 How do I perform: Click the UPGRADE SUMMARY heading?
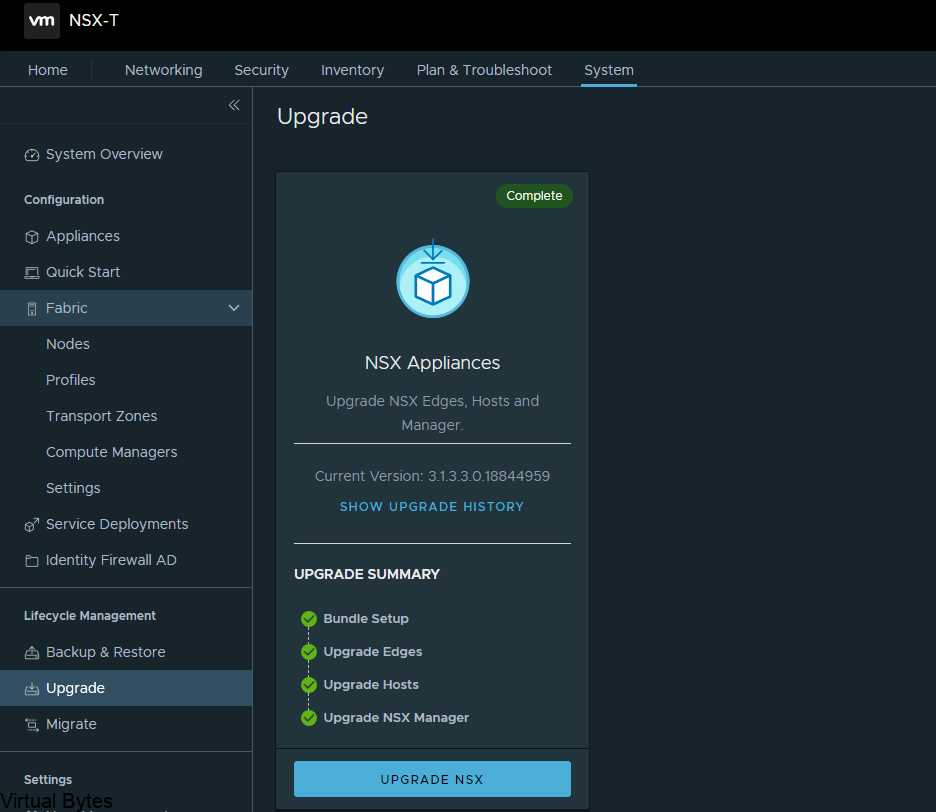(x=367, y=574)
